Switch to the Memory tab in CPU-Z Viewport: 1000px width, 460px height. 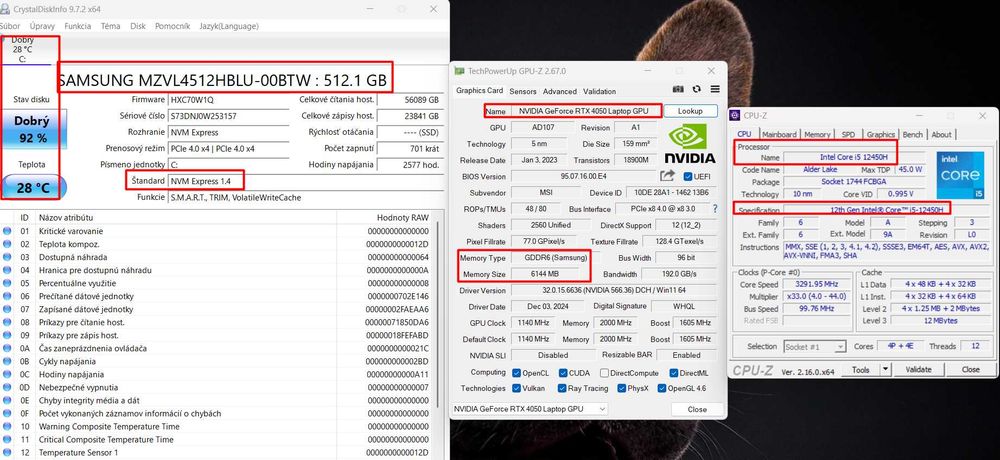(817, 135)
